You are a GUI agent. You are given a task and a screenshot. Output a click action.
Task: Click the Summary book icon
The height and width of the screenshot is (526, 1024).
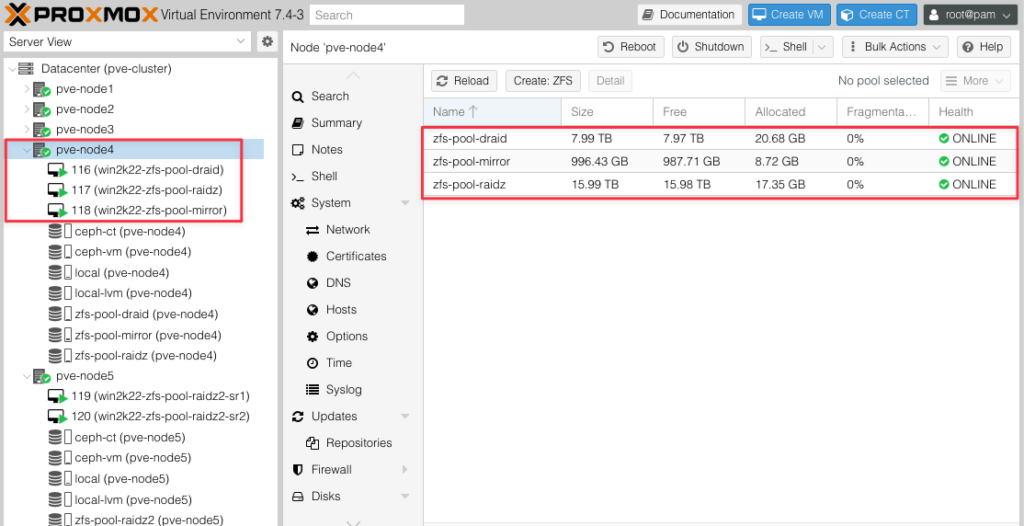click(298, 123)
